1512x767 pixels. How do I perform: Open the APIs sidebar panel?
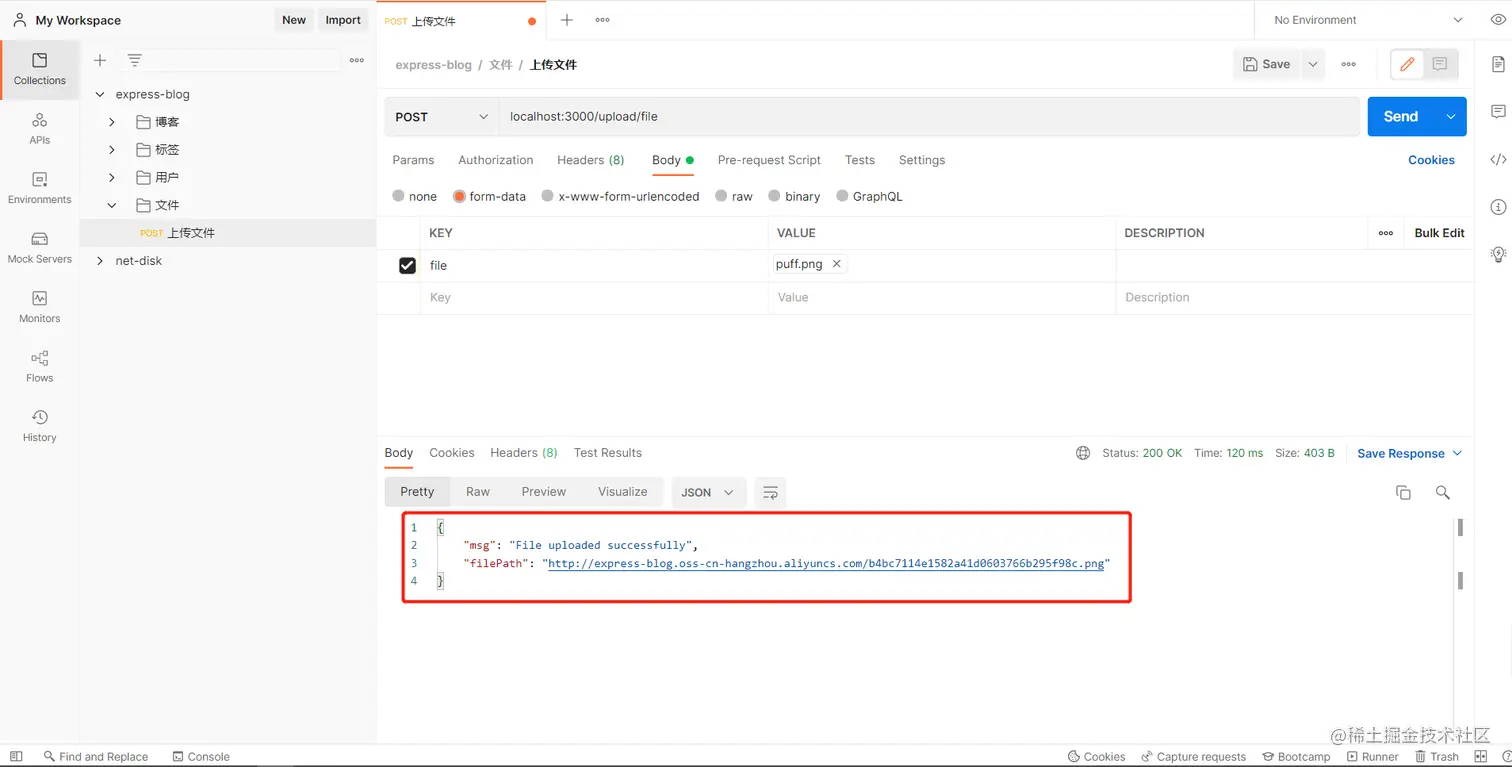click(39, 129)
